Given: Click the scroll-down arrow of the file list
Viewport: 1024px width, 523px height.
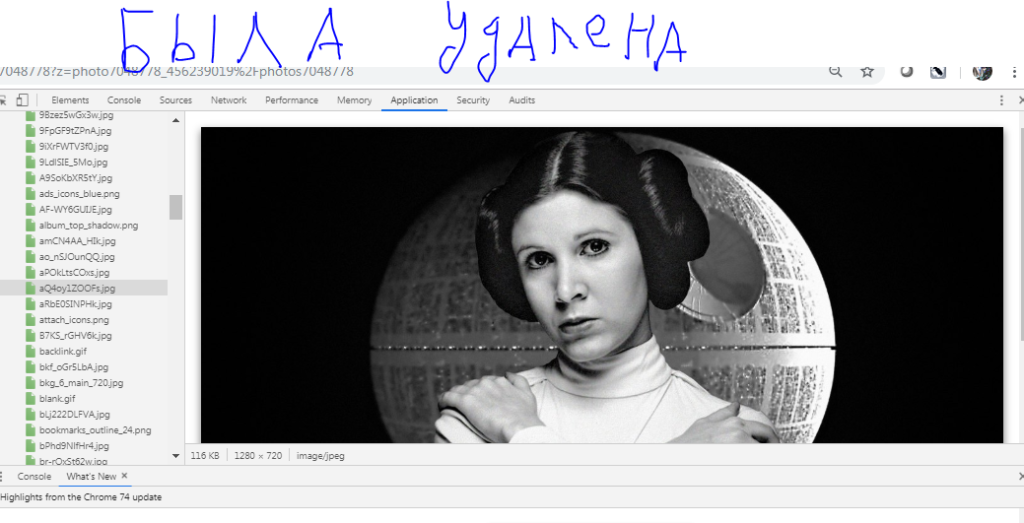Looking at the screenshot, I should [x=175, y=455].
